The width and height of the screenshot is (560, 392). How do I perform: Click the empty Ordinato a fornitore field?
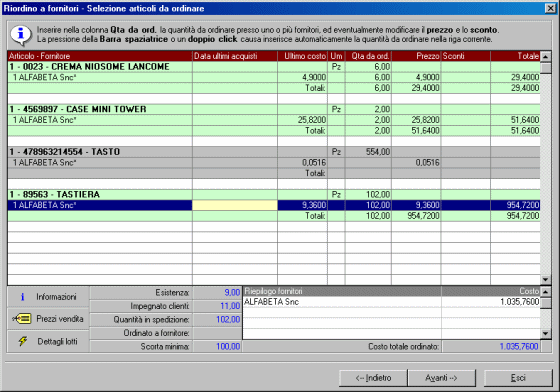point(218,333)
